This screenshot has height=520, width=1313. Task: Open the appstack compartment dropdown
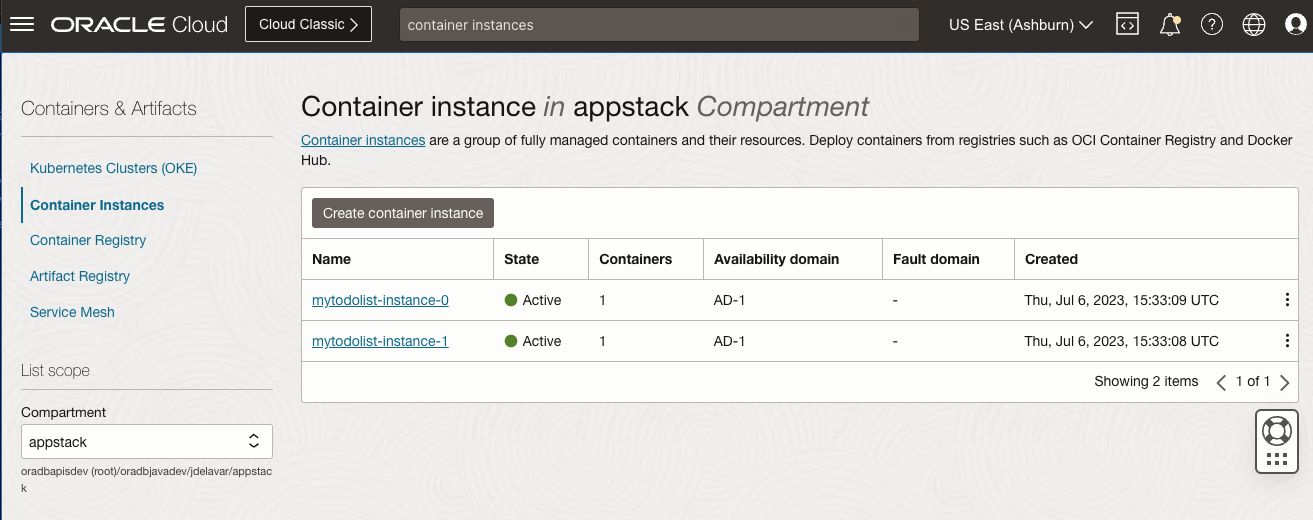(147, 441)
